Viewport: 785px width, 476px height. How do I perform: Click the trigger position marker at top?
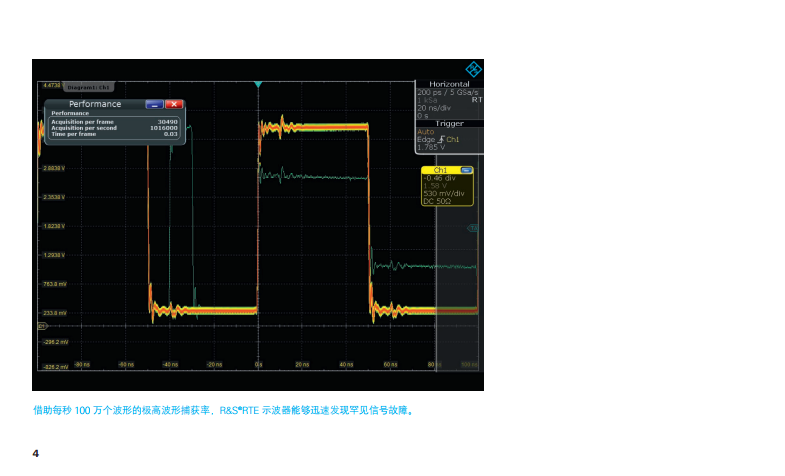click(258, 85)
